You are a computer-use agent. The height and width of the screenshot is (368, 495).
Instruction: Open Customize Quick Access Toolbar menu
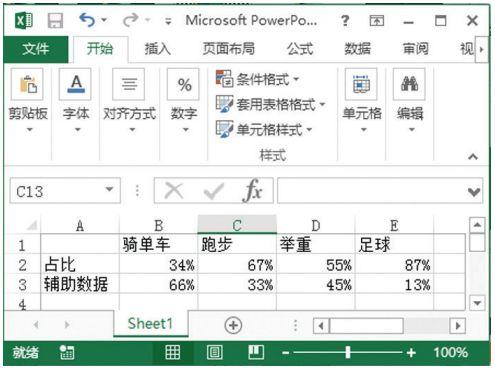coord(168,22)
